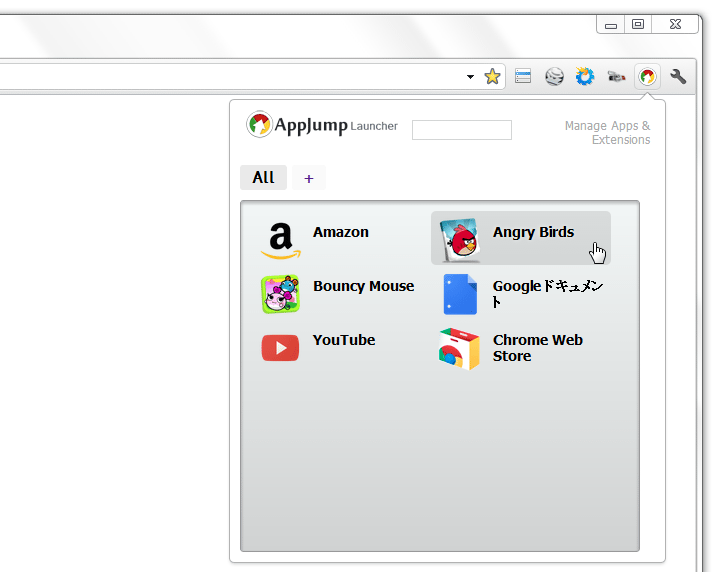
Task: Launch Amazon app icon
Action: [x=281, y=240]
